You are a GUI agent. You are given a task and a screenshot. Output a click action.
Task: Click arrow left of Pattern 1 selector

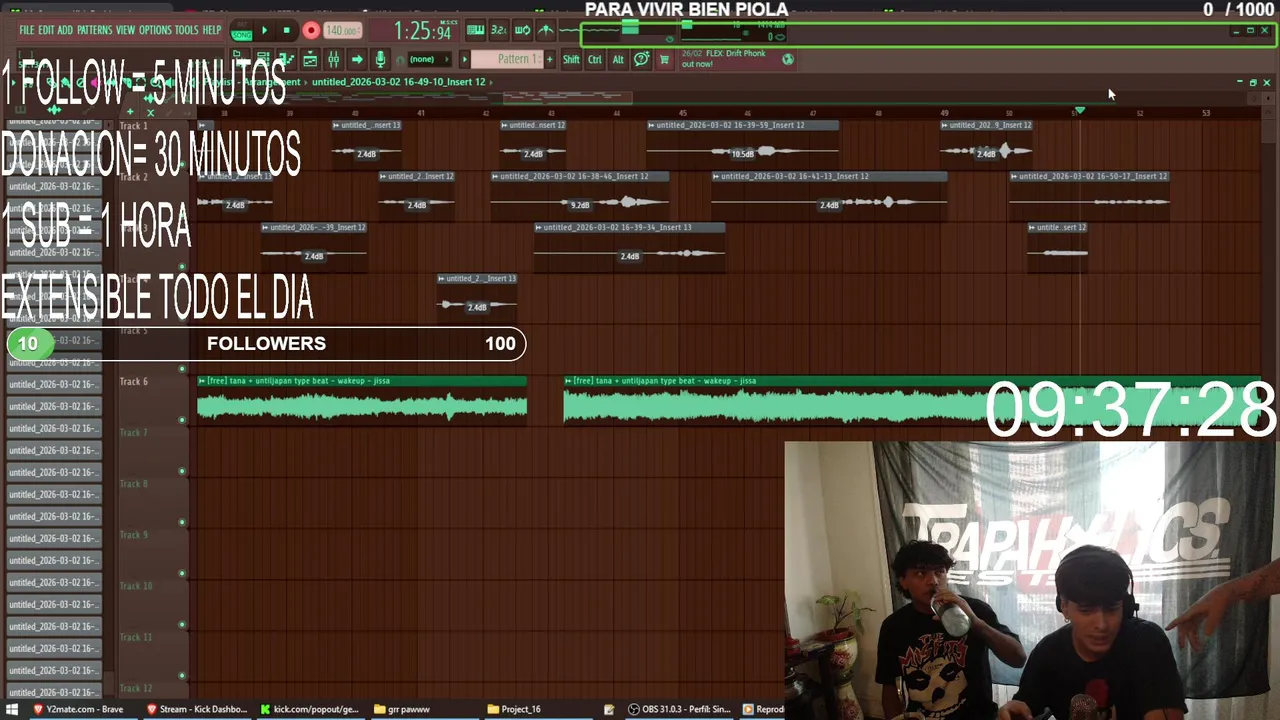[465, 59]
